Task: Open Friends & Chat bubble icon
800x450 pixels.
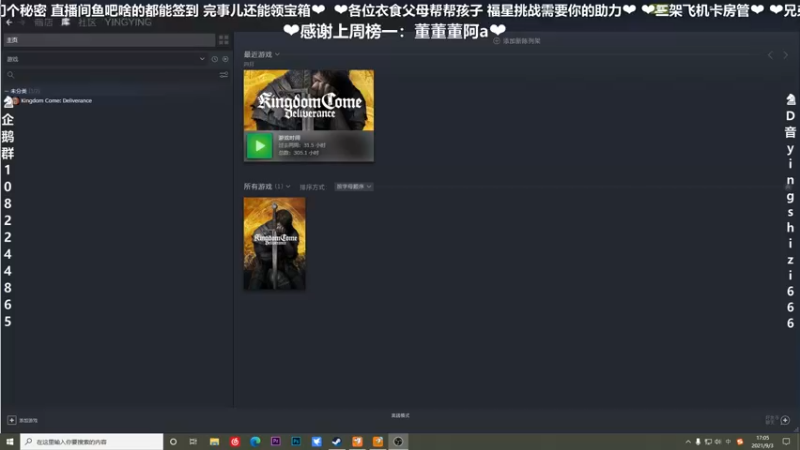Action: click(785, 420)
